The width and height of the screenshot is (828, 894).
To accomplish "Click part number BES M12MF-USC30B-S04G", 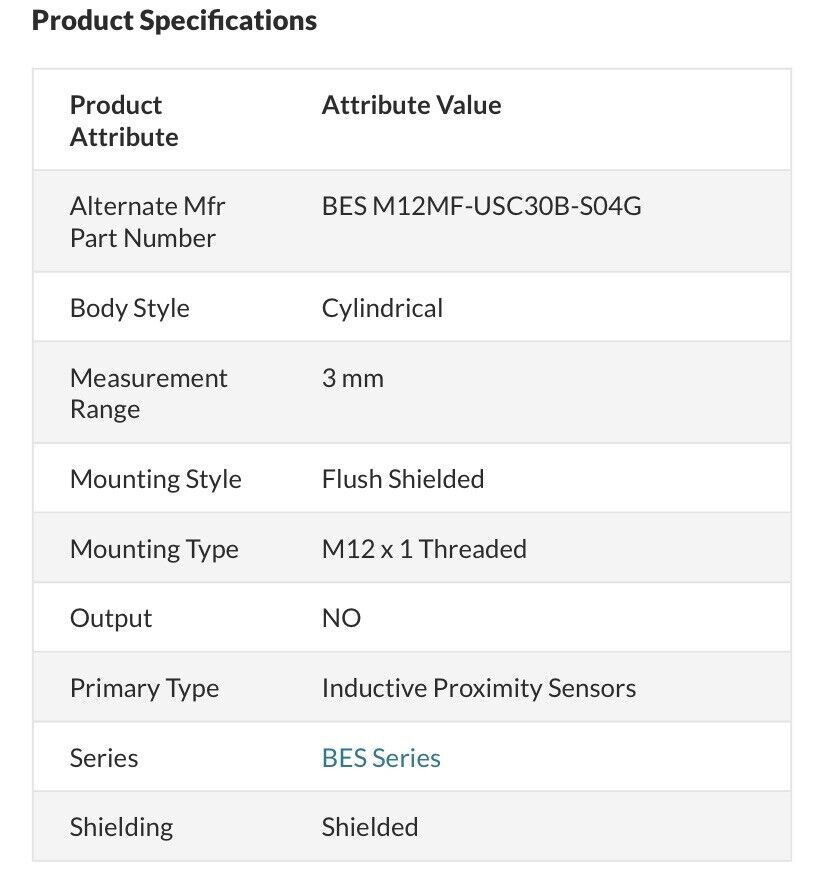I will point(482,206).
